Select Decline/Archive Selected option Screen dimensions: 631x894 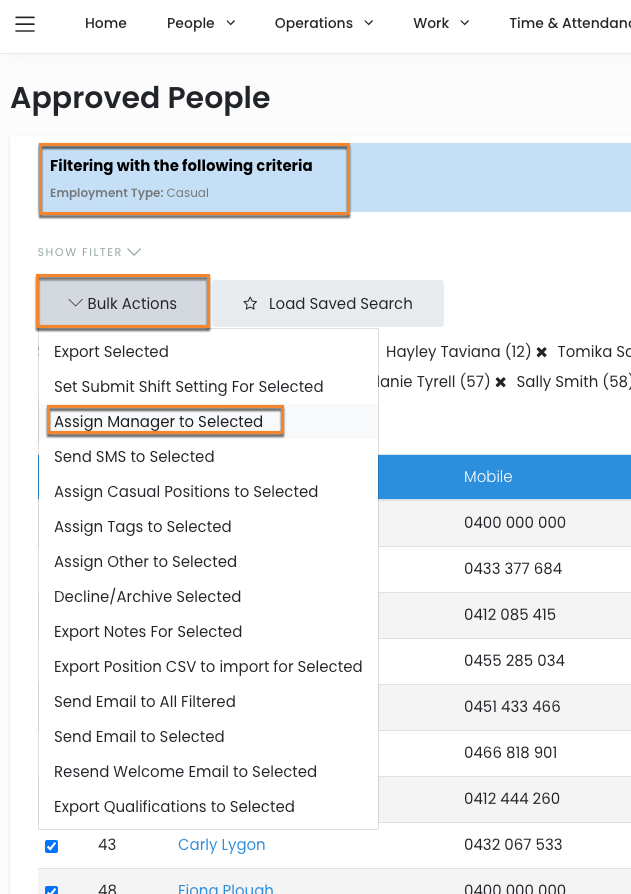(x=147, y=597)
